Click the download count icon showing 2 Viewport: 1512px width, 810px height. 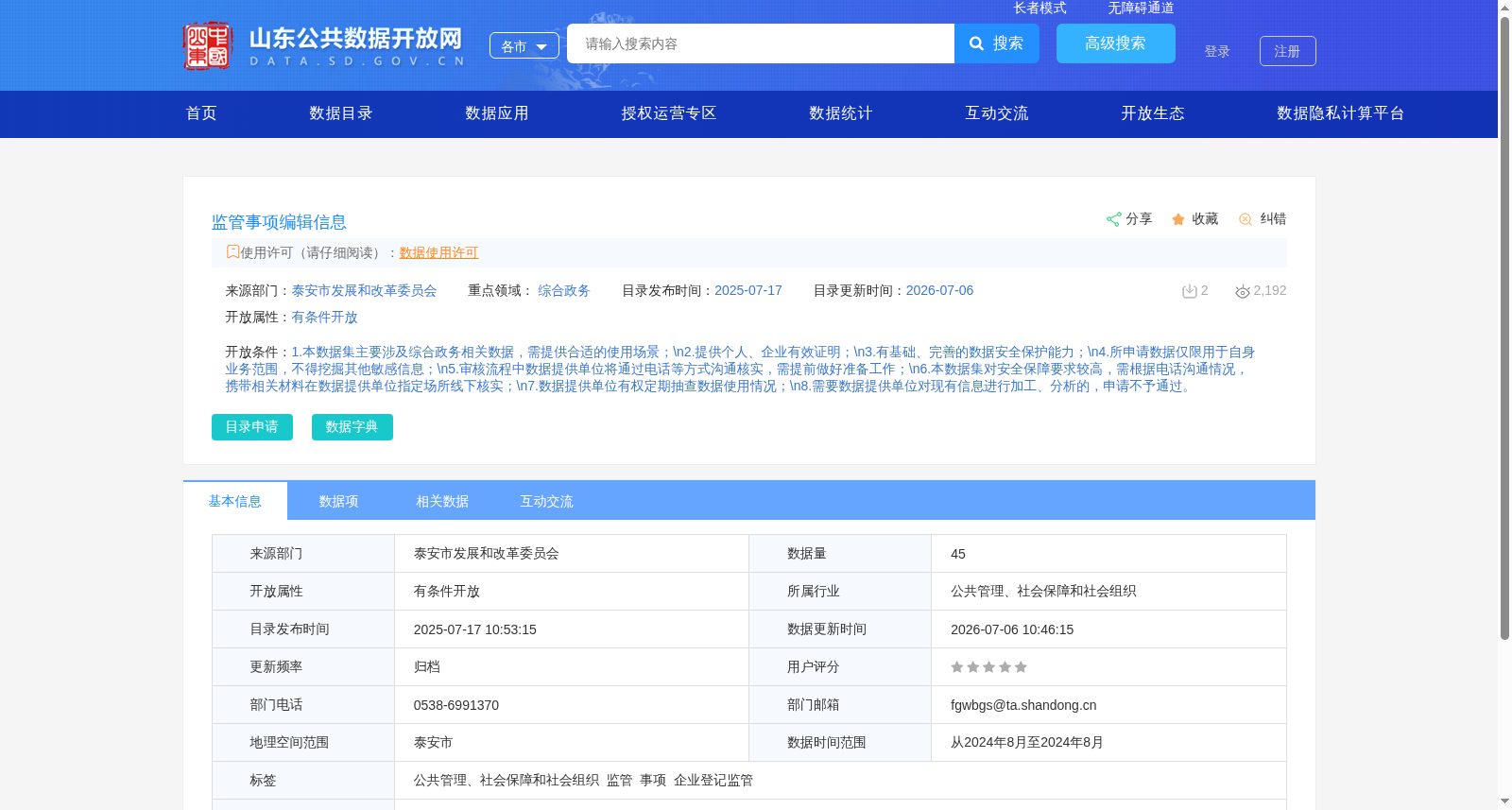(x=1190, y=291)
